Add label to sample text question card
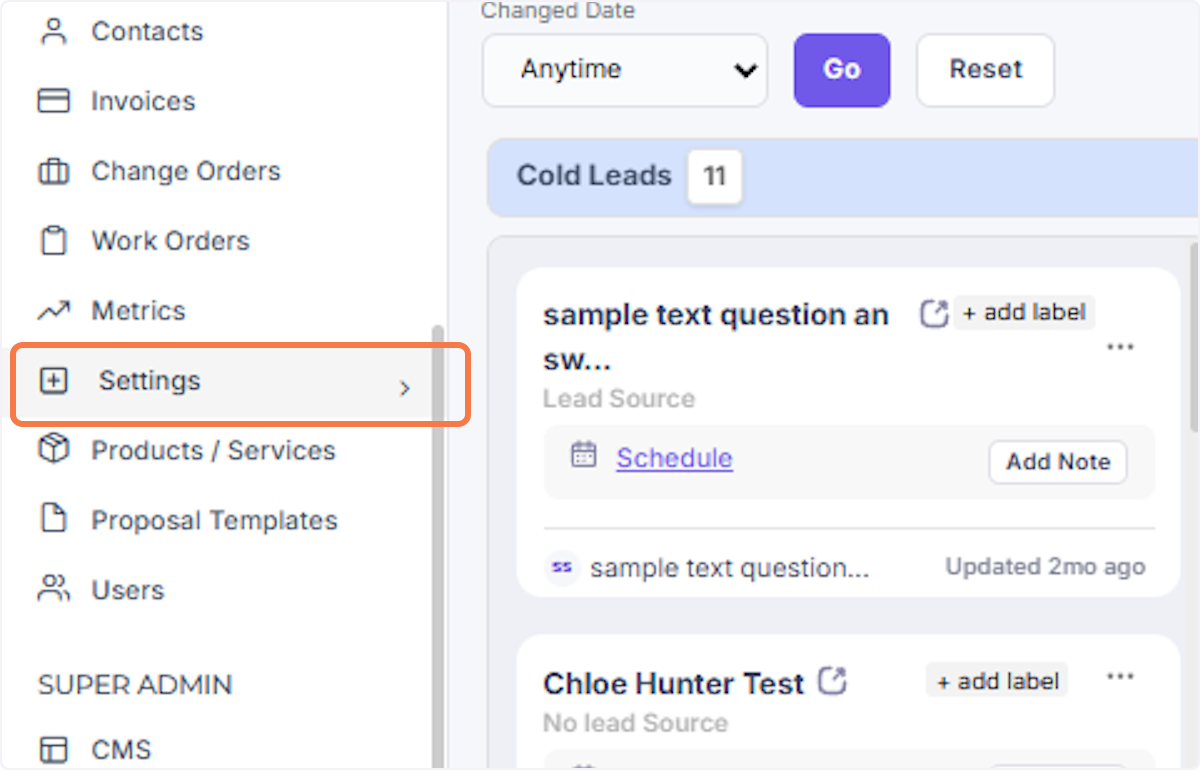The height and width of the screenshot is (770, 1200). coord(1024,312)
